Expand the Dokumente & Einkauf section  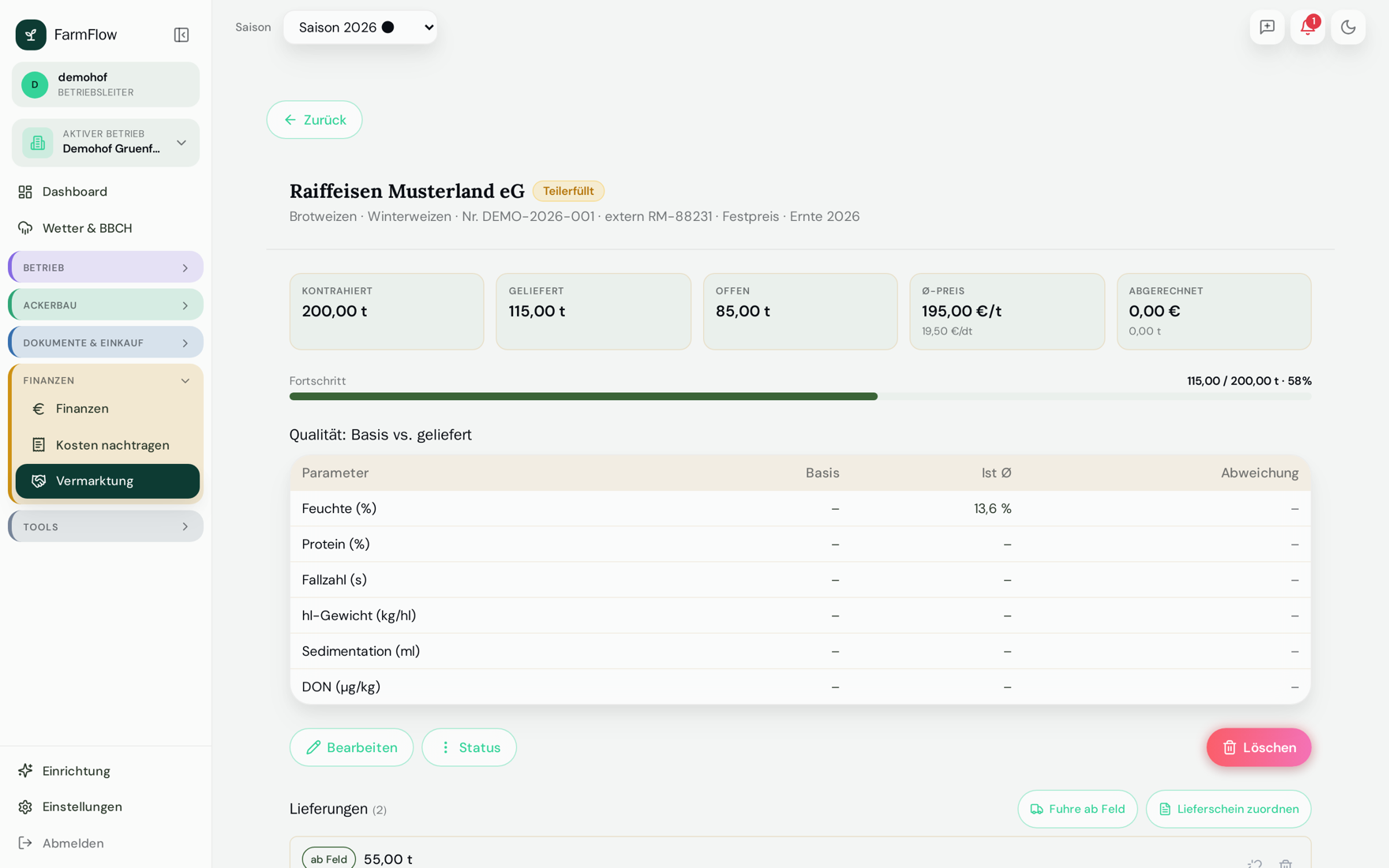pos(106,342)
